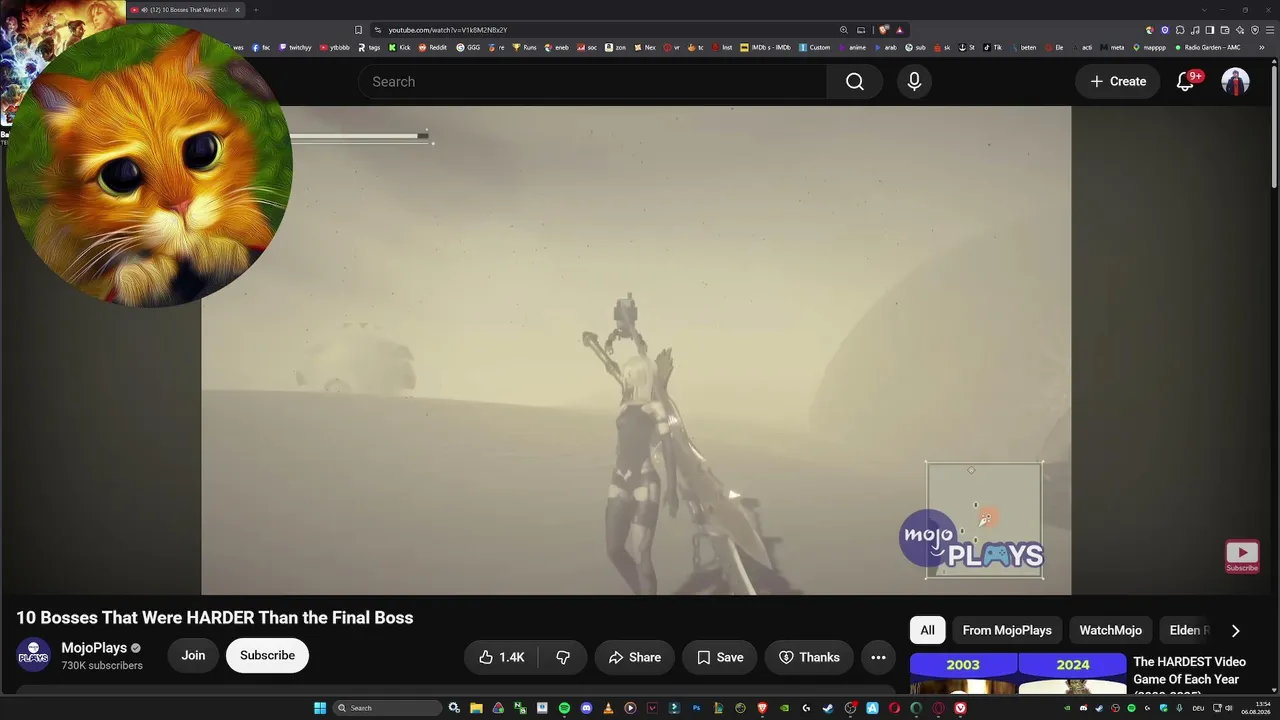Open Discord from the taskbar

point(586,708)
